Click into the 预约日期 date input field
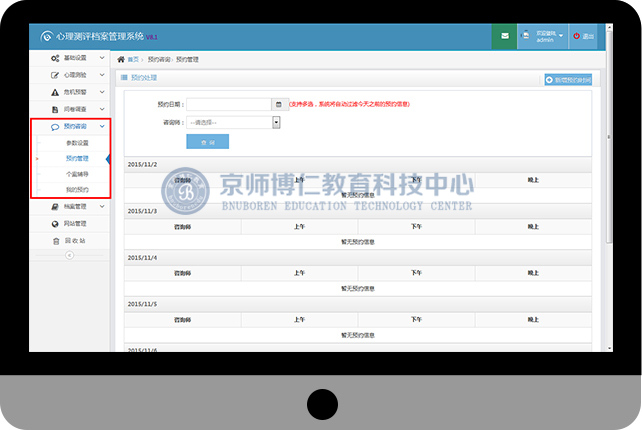This screenshot has width=642, height=430. click(229, 104)
